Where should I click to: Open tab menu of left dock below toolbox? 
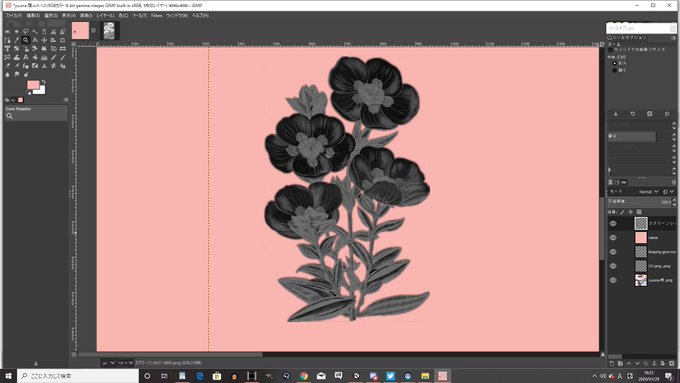click(65, 100)
